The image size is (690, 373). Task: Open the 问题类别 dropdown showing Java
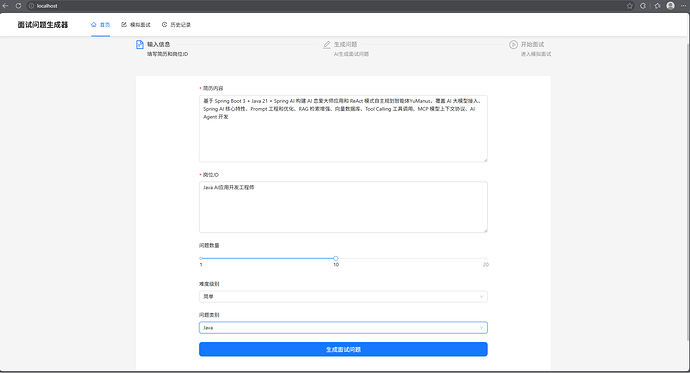tap(343, 328)
